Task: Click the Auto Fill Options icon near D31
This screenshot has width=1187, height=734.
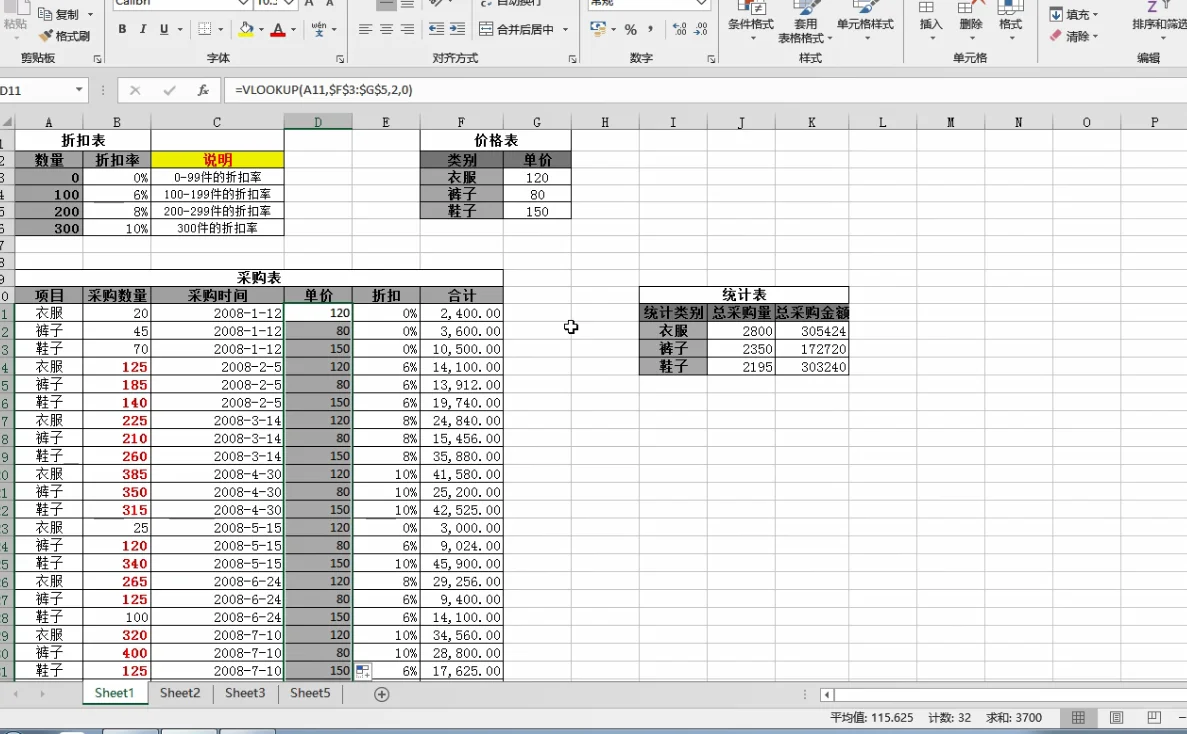Action: tap(363, 671)
